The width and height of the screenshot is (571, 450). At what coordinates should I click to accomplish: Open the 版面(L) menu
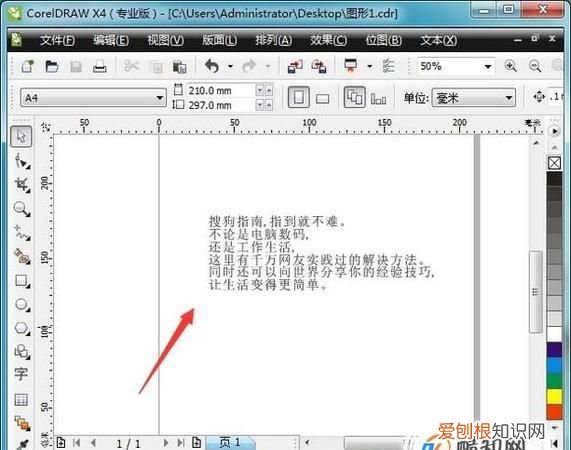[x=219, y=40]
